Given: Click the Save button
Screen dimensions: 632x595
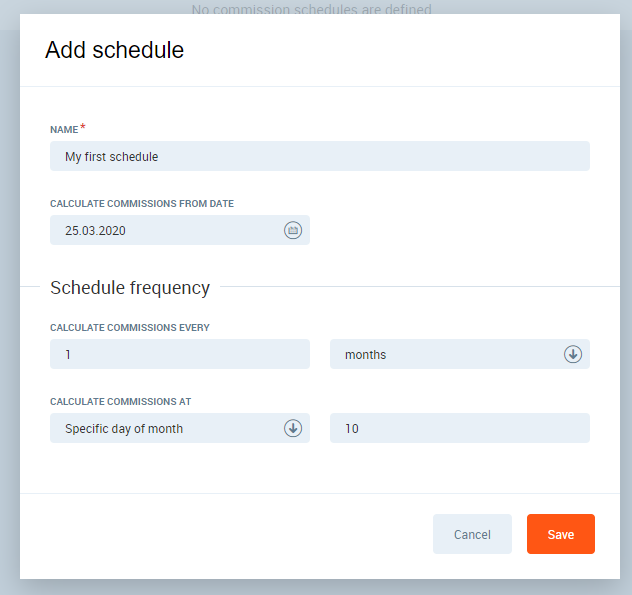Looking at the screenshot, I should click(x=560, y=534).
